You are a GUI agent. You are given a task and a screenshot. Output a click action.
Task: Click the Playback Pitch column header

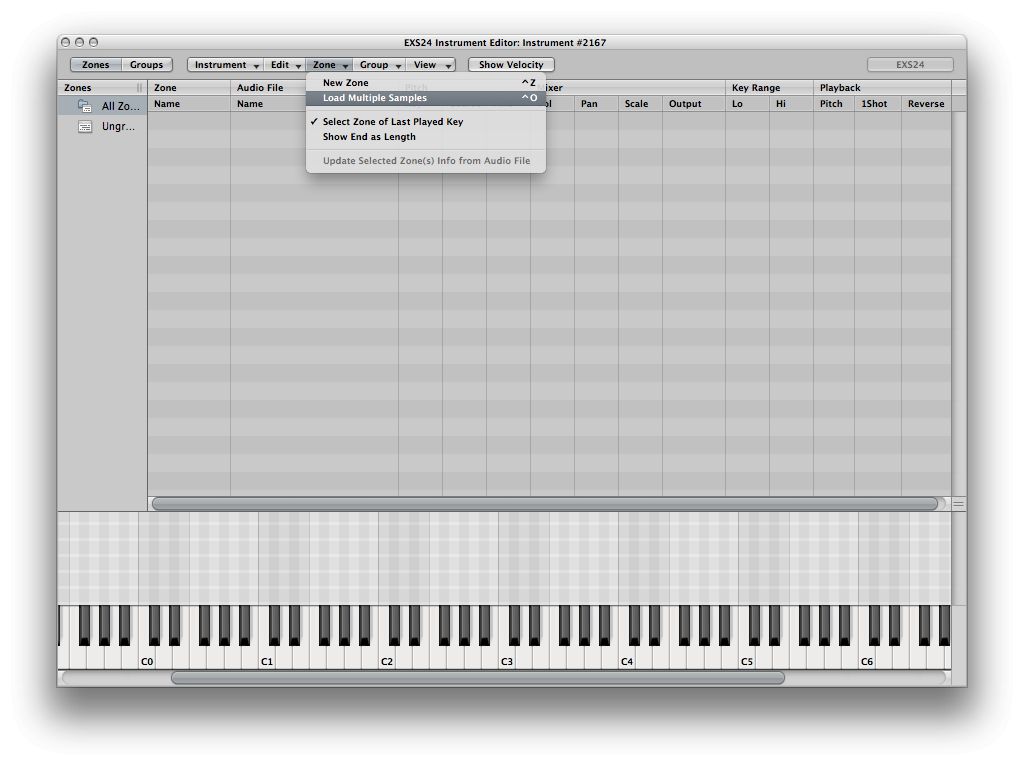coord(834,104)
